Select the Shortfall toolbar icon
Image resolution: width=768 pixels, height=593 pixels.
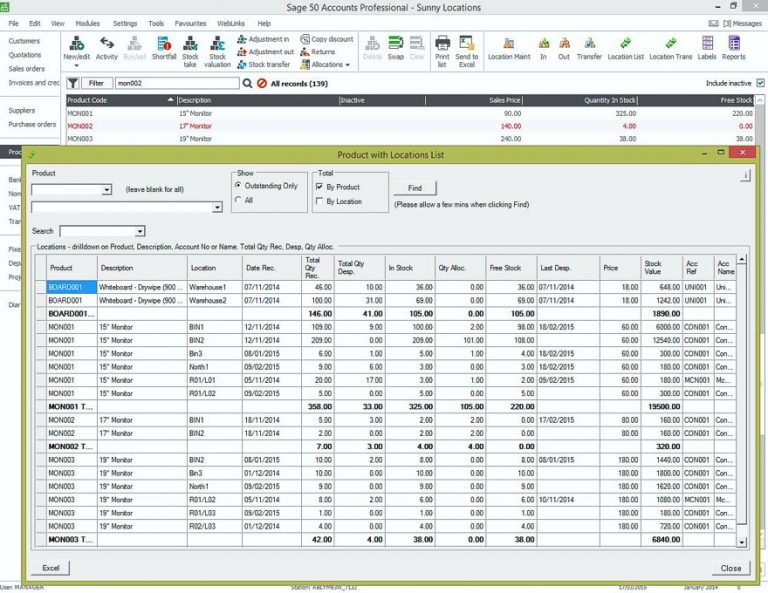[164, 48]
